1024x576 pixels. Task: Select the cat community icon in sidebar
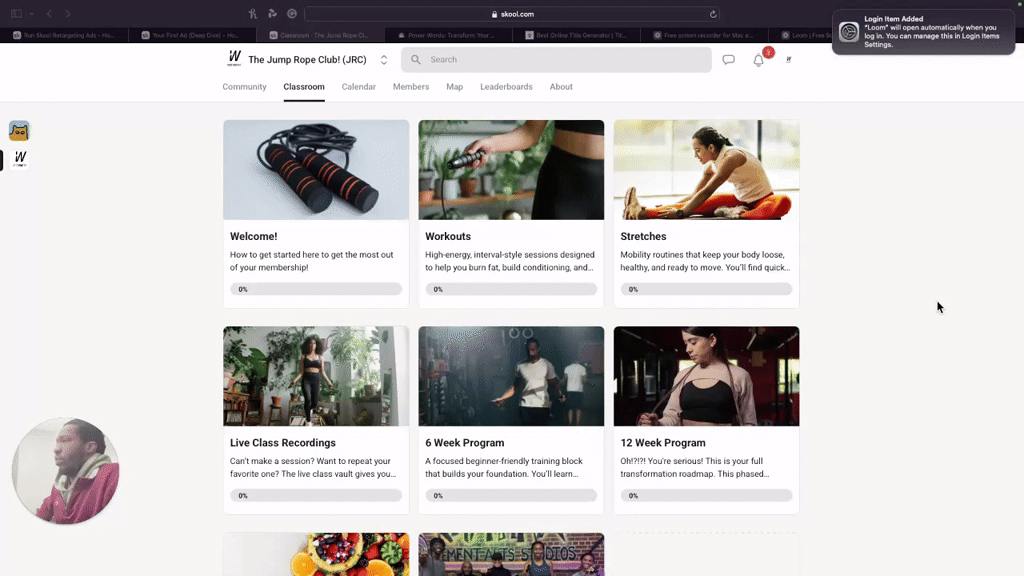click(x=19, y=131)
